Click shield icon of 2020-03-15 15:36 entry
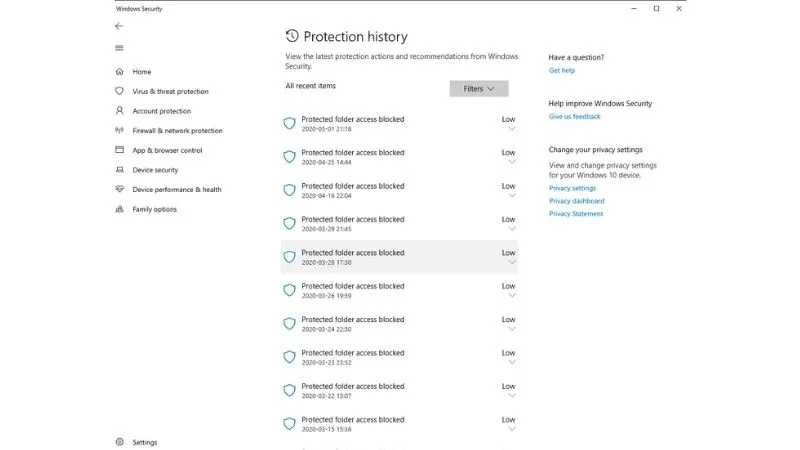 click(x=289, y=423)
